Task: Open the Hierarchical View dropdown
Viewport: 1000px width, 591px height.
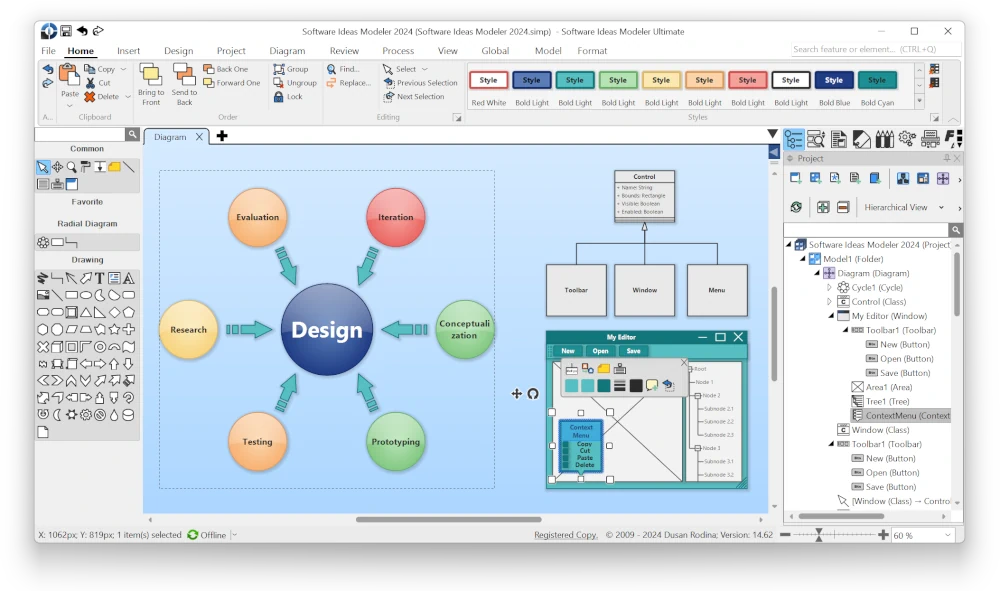Action: point(941,207)
